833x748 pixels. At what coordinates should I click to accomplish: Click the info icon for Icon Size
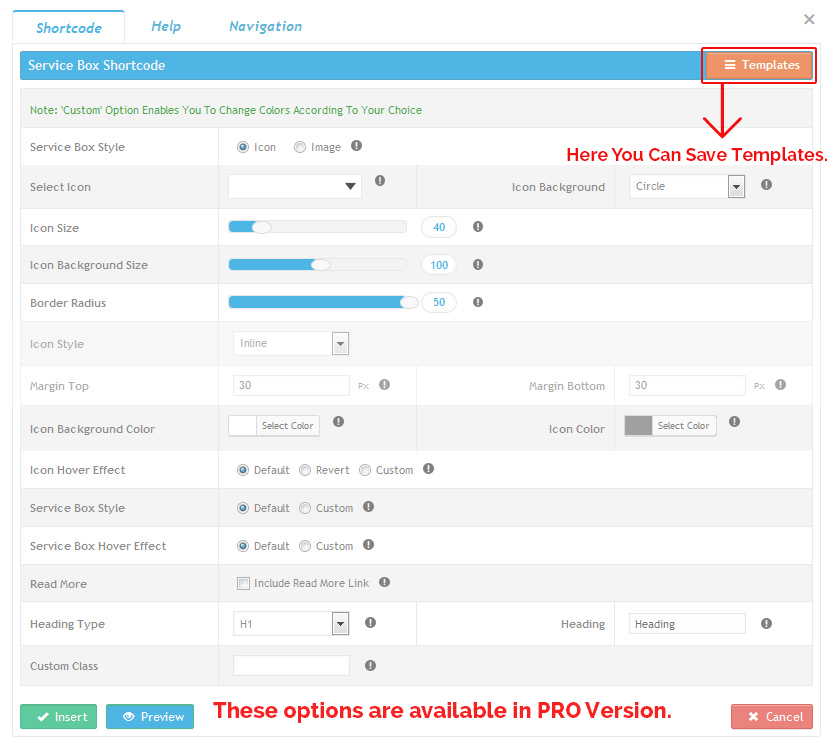478,227
